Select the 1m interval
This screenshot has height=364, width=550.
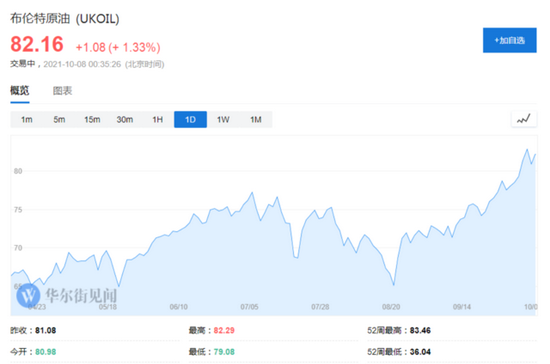pos(27,120)
